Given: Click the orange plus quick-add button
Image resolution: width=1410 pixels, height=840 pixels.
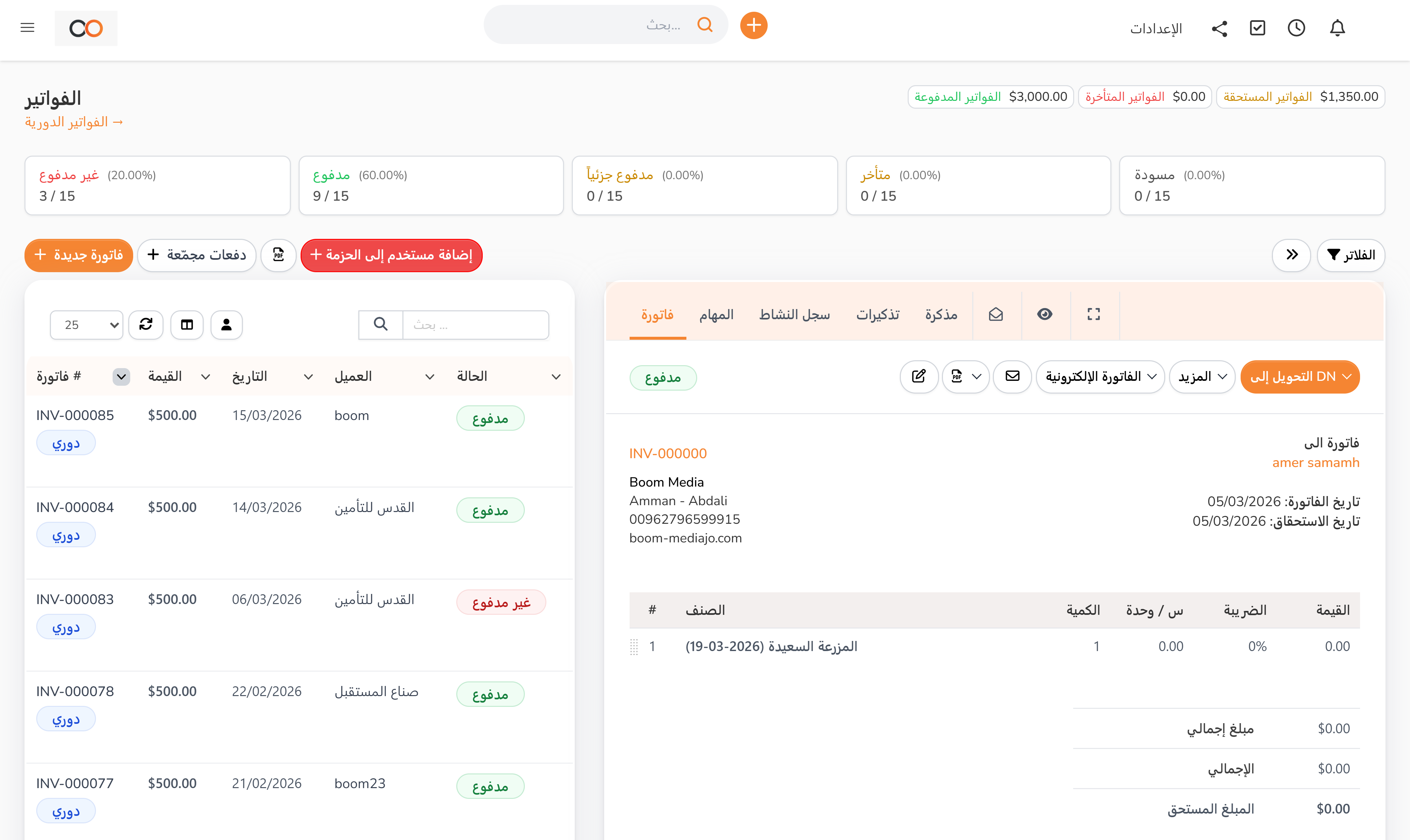Looking at the screenshot, I should tap(753, 25).
